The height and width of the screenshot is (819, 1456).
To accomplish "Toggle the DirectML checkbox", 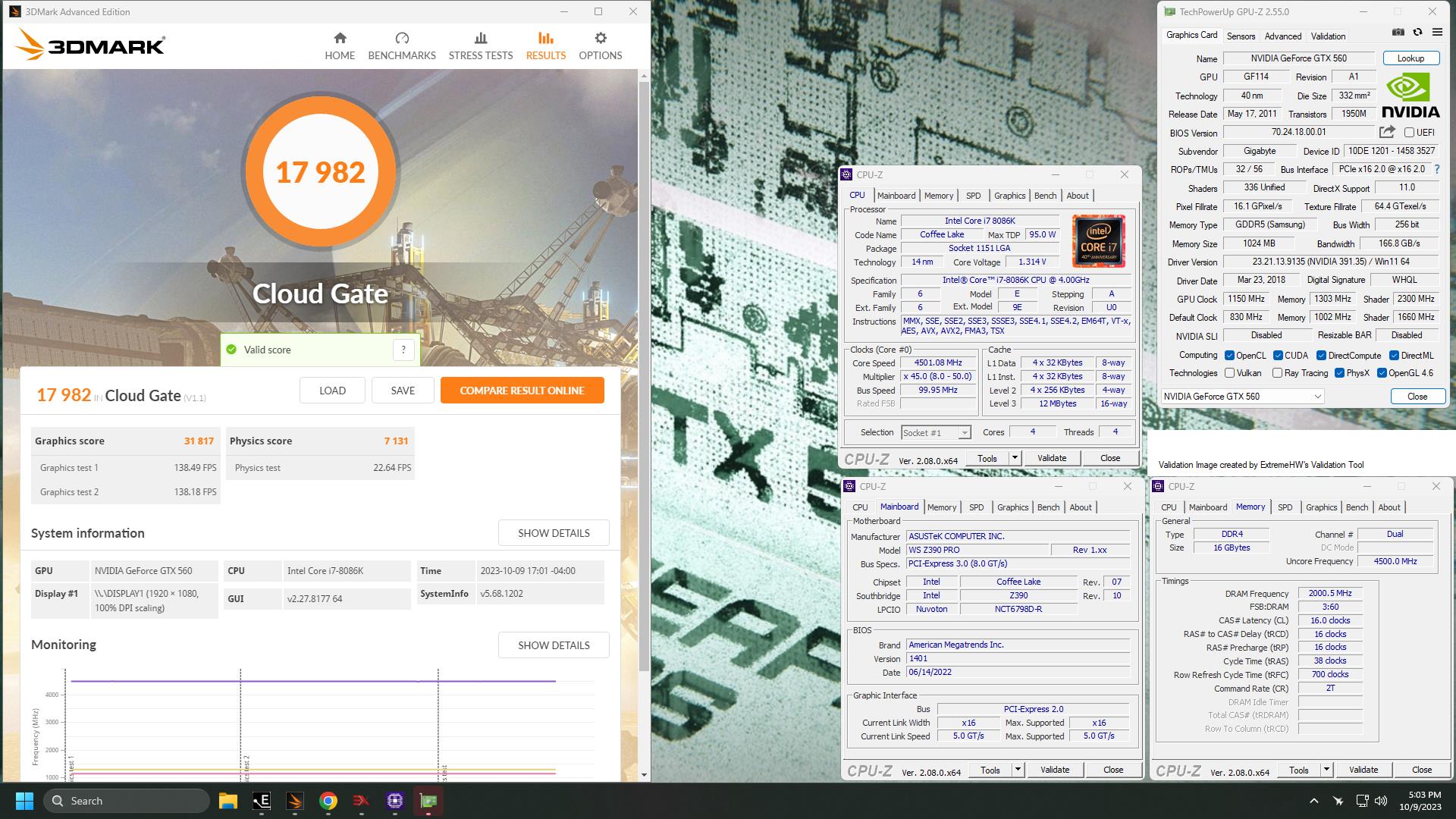I will 1394,356.
